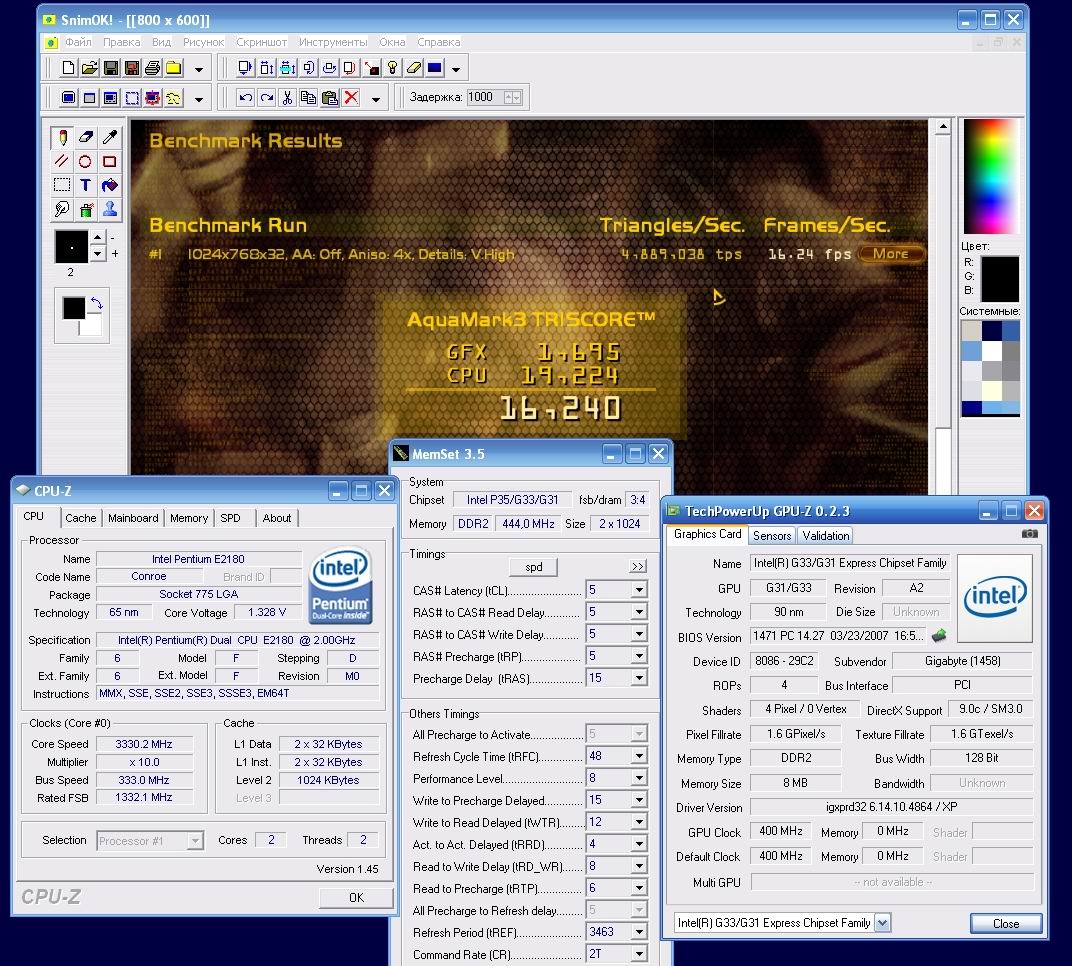
Task: Select the green spray can tool
Action: [x=85, y=209]
